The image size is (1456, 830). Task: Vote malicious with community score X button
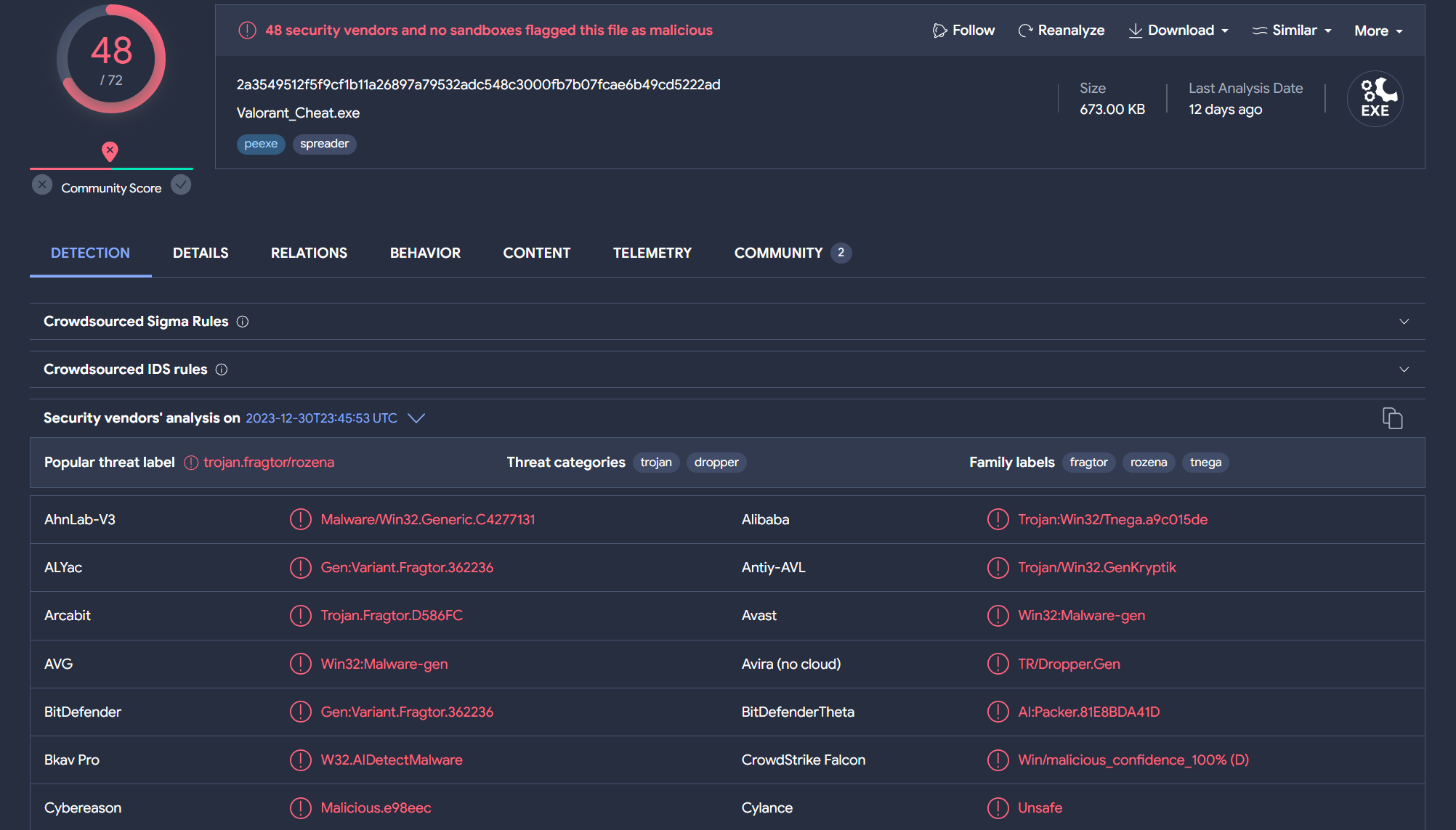point(42,185)
